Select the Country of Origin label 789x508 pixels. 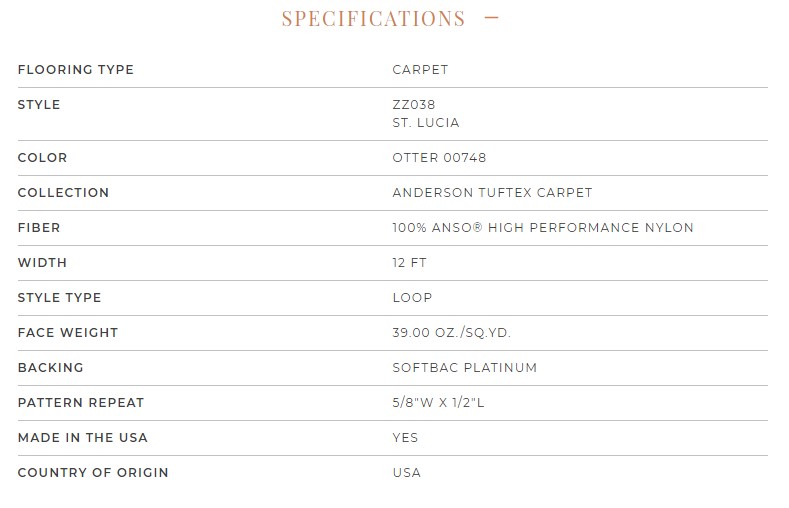point(93,473)
